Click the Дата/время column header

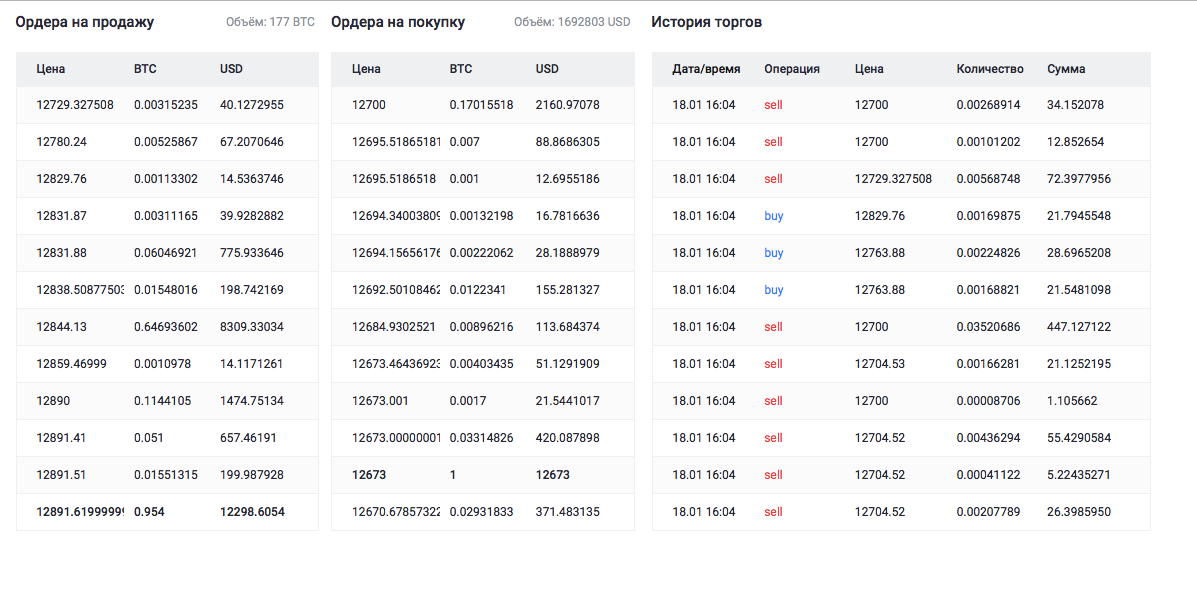[706, 69]
